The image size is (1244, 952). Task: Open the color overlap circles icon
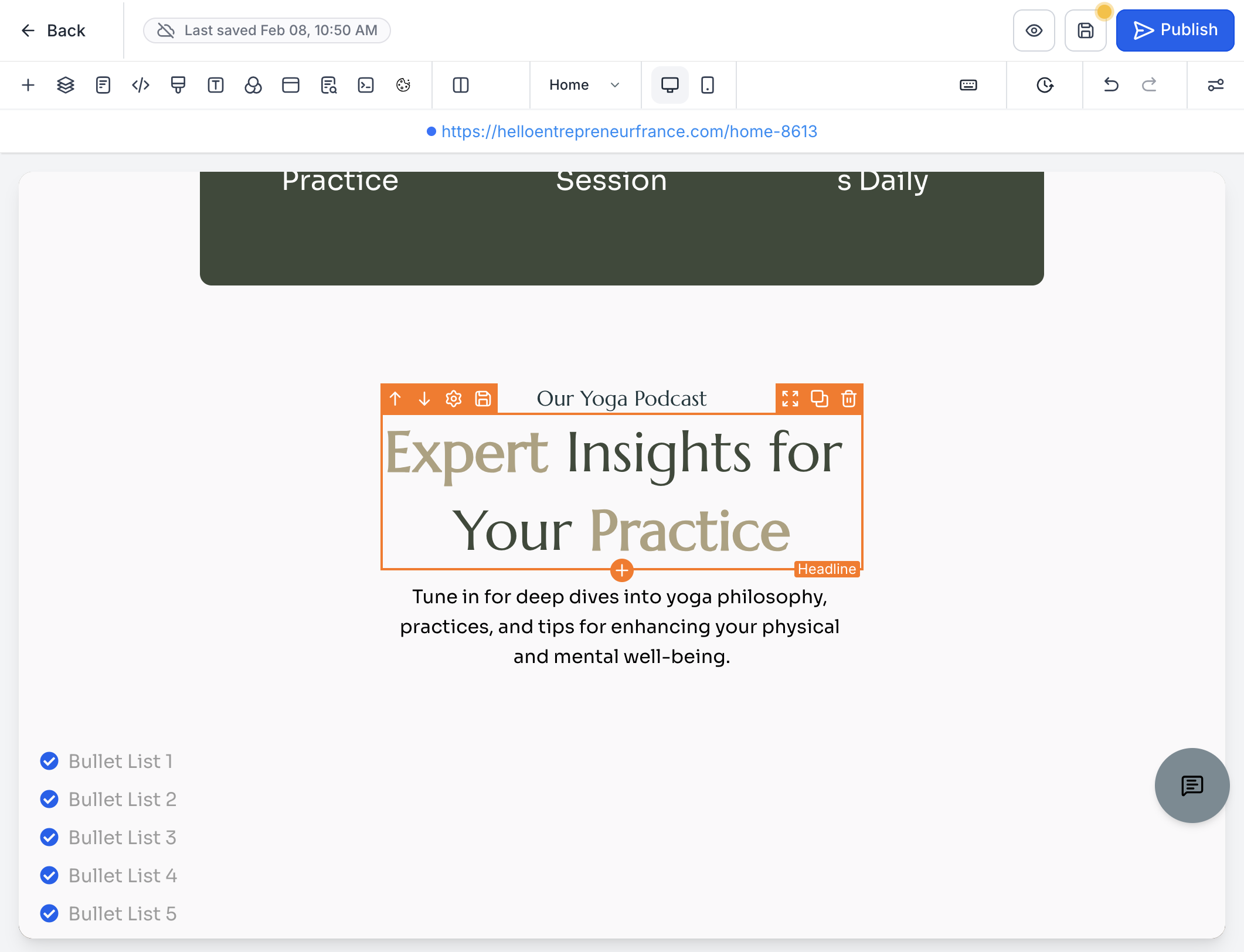pos(253,85)
